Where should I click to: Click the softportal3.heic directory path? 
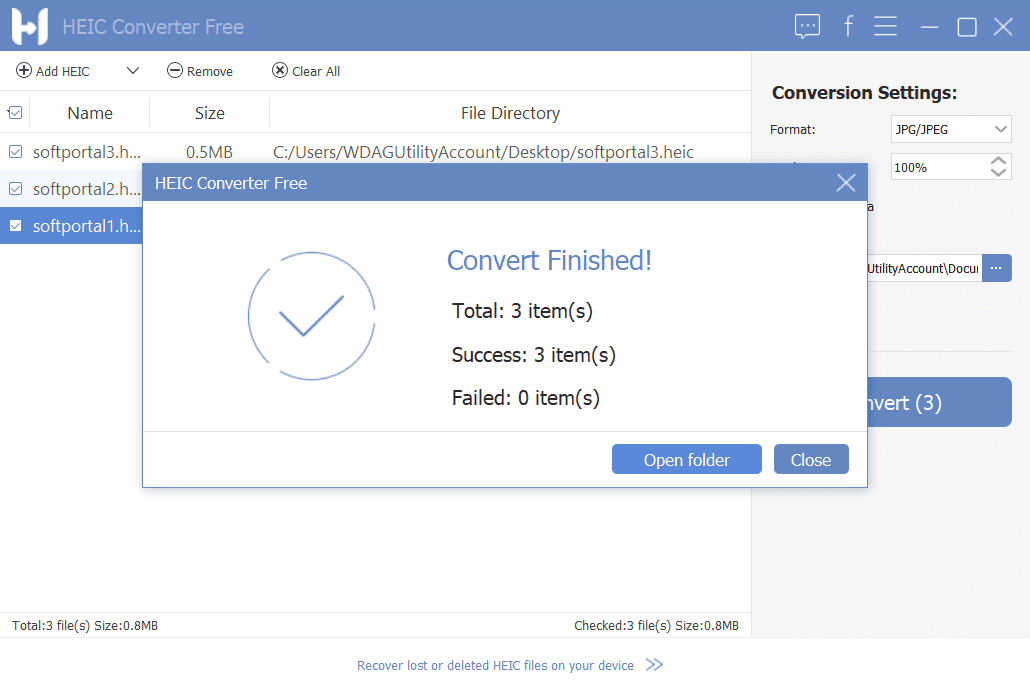click(x=483, y=152)
